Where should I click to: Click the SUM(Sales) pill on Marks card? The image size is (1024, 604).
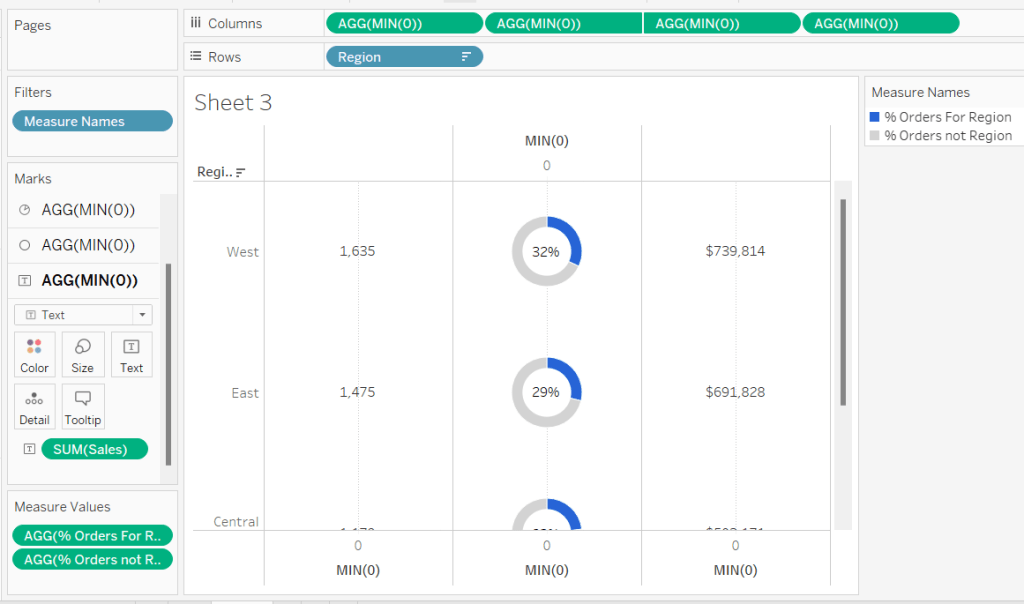click(x=94, y=449)
